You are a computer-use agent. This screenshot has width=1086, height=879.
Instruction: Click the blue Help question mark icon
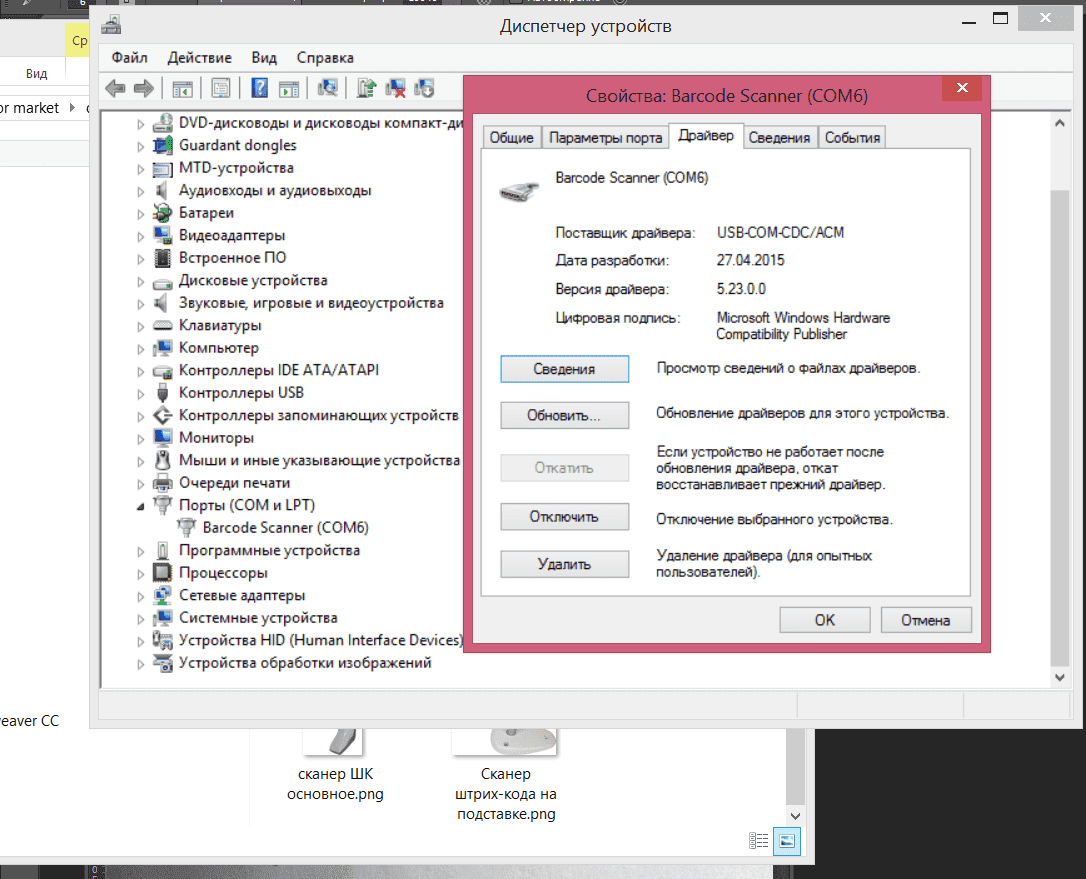coord(259,88)
